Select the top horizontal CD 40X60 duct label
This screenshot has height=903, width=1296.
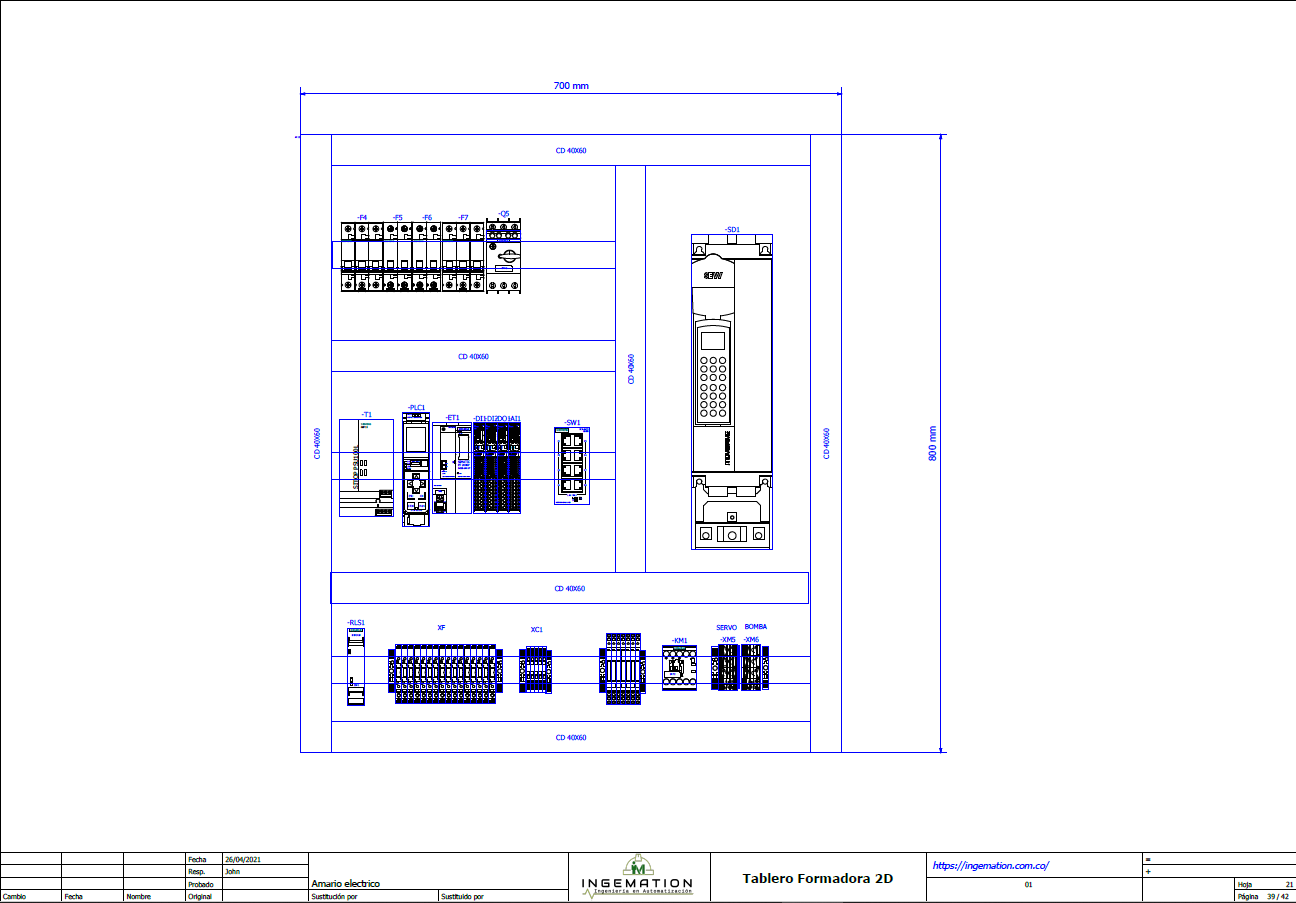tap(571, 151)
